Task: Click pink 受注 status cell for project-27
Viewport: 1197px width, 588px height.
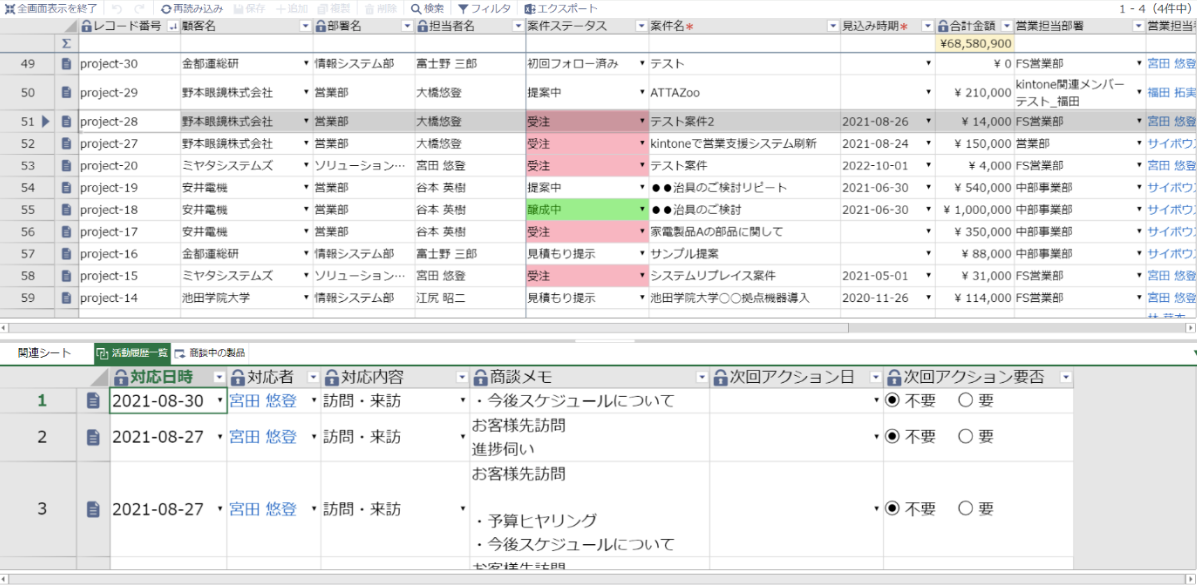Action: tap(587, 143)
